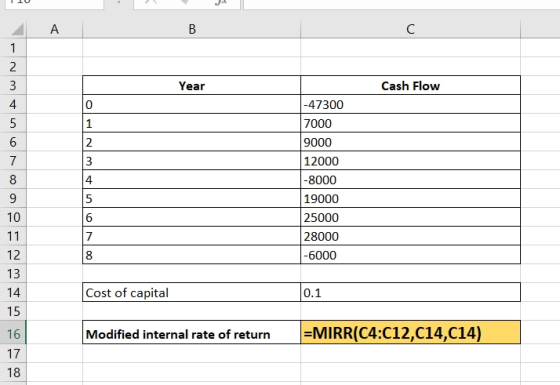Image resolution: width=560 pixels, height=385 pixels.
Task: Select cell with cash flow 19000
Action: tap(410, 198)
